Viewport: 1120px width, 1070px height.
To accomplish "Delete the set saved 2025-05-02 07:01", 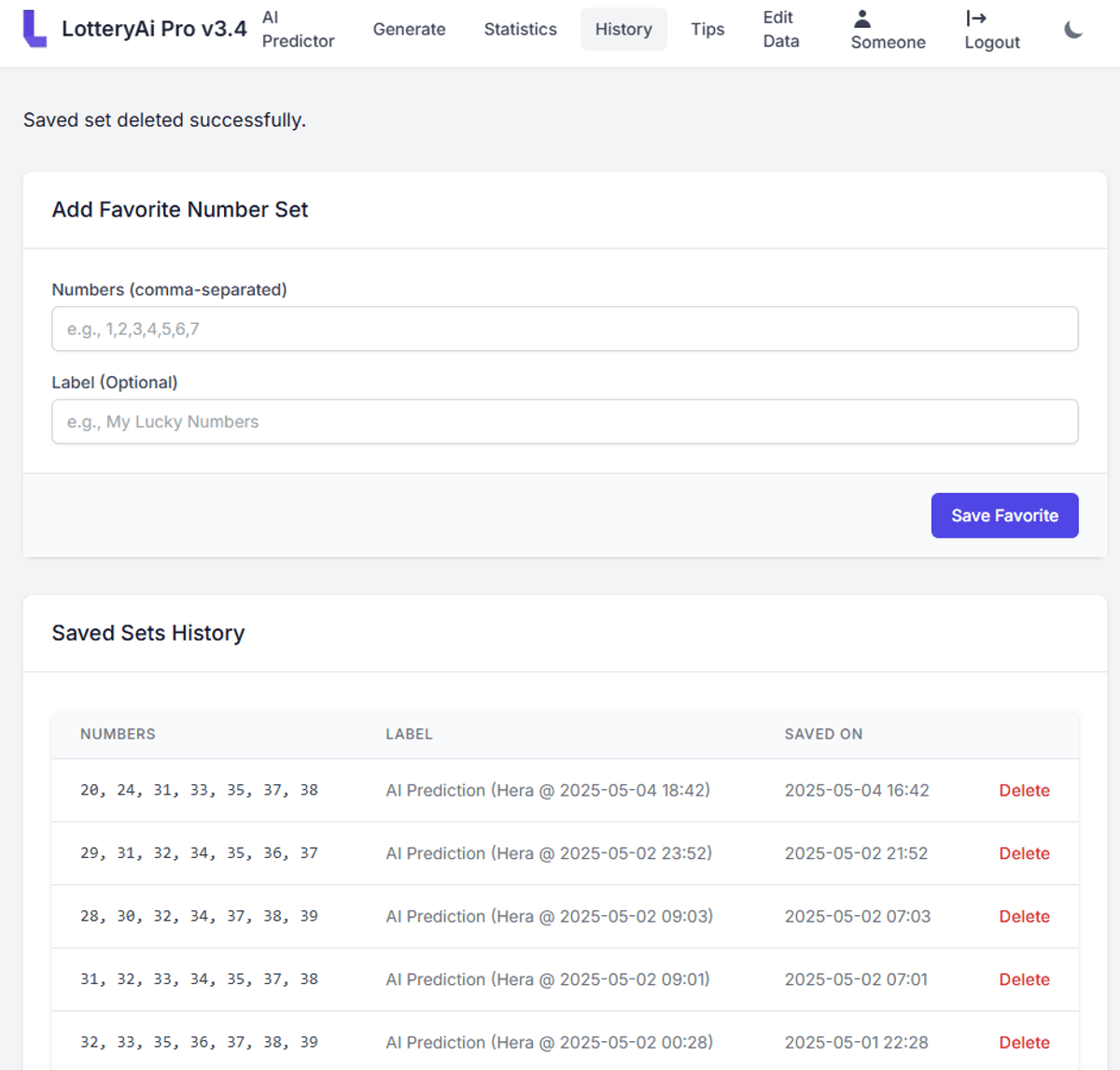I will 1024,979.
